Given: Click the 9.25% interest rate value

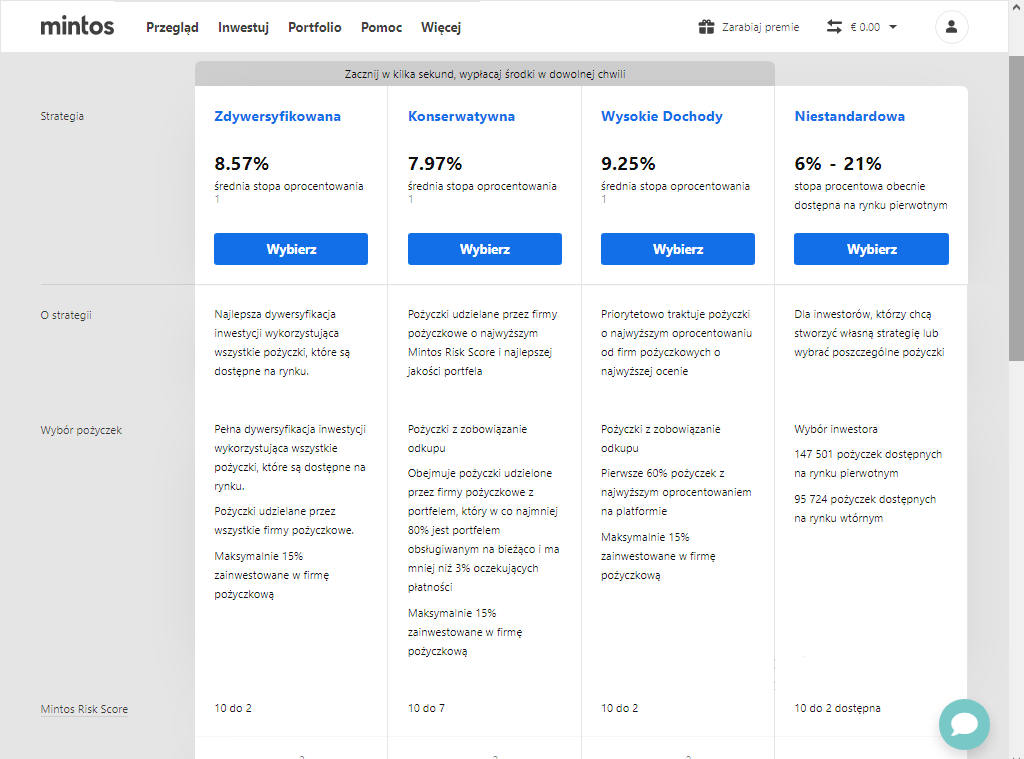Looking at the screenshot, I should click(x=628, y=163).
